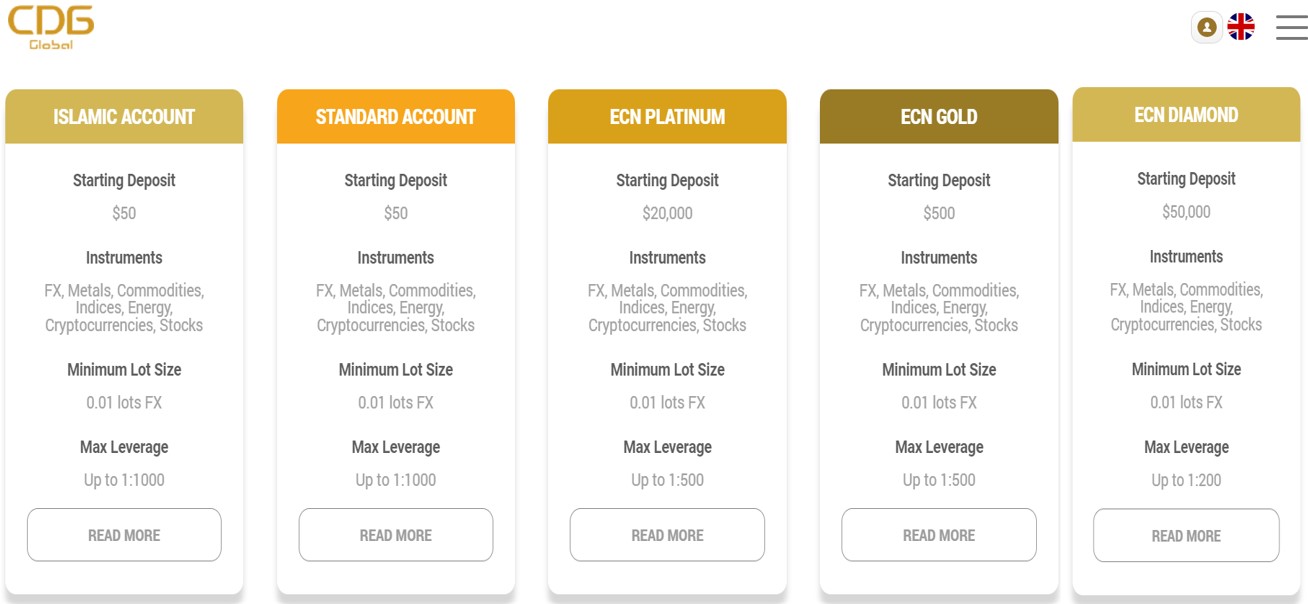1308x604 pixels.
Task: Open the hamburger menu
Action: 1291,27
